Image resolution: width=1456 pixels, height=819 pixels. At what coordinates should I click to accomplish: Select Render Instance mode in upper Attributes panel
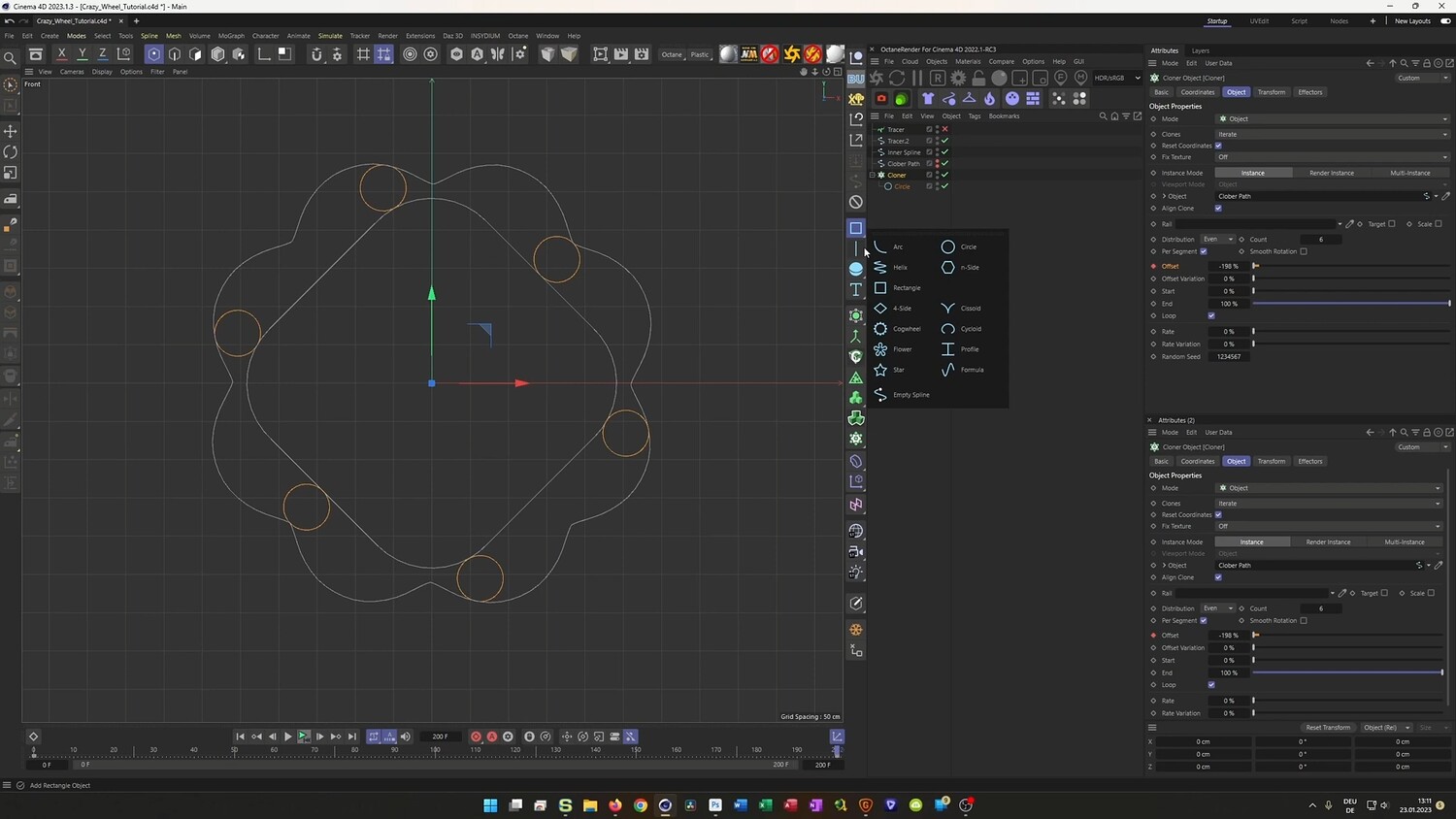point(1332,173)
